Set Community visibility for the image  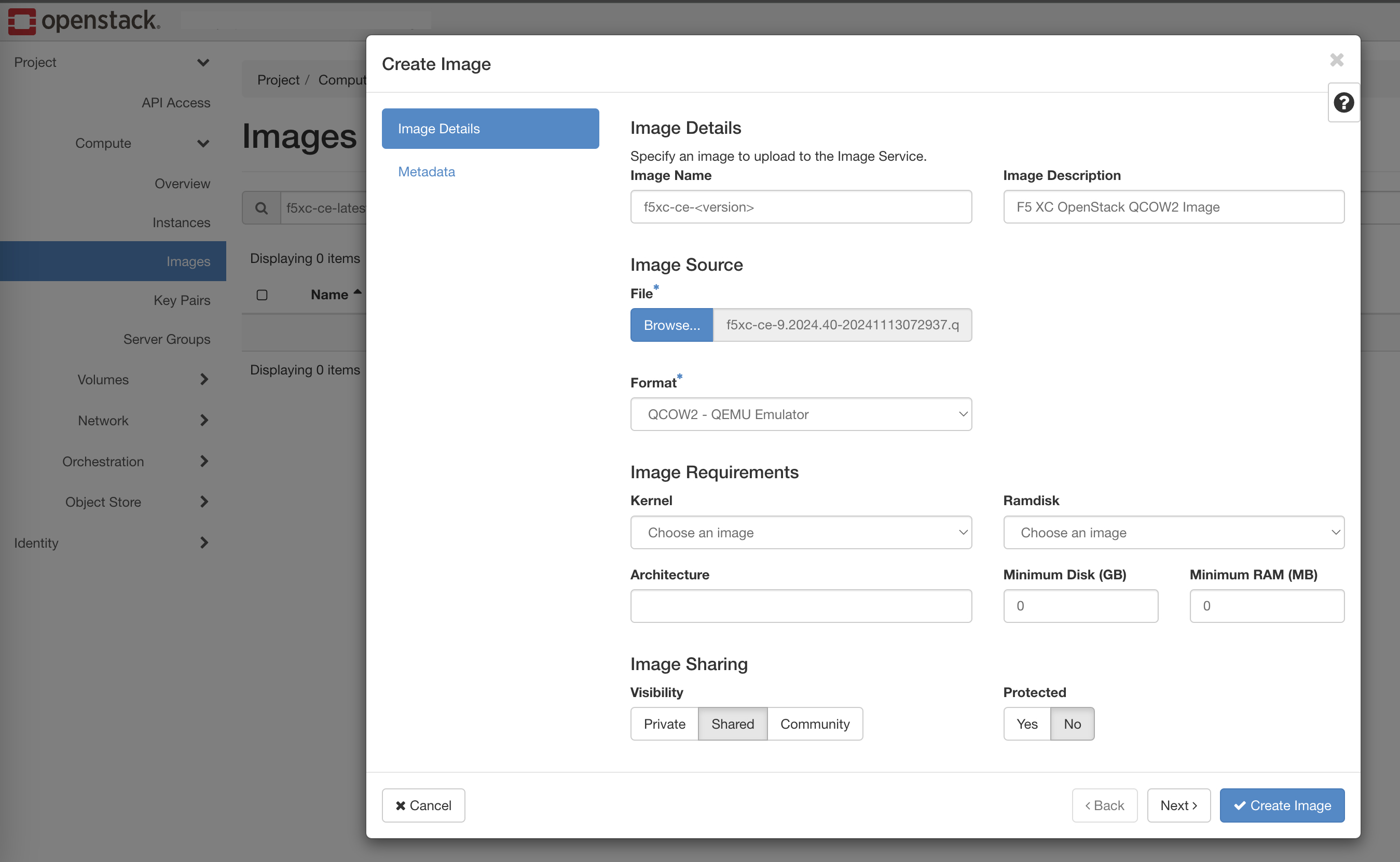[814, 724]
